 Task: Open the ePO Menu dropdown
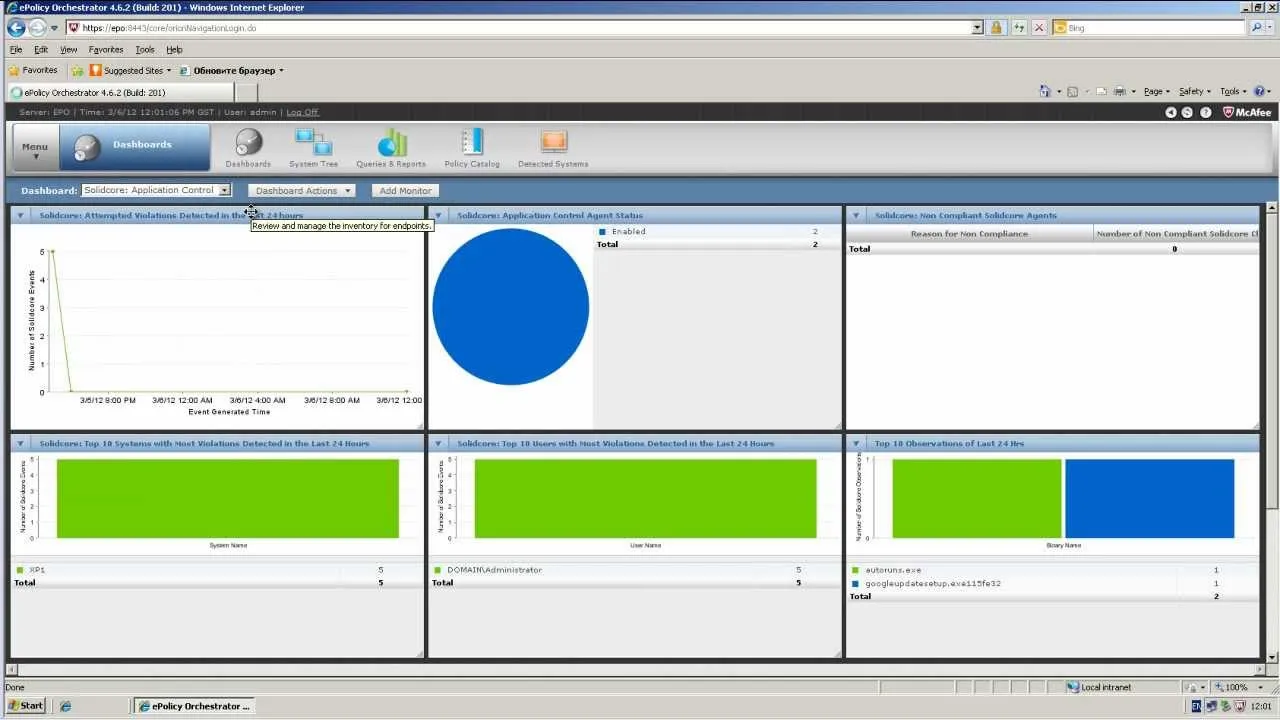tap(35, 148)
